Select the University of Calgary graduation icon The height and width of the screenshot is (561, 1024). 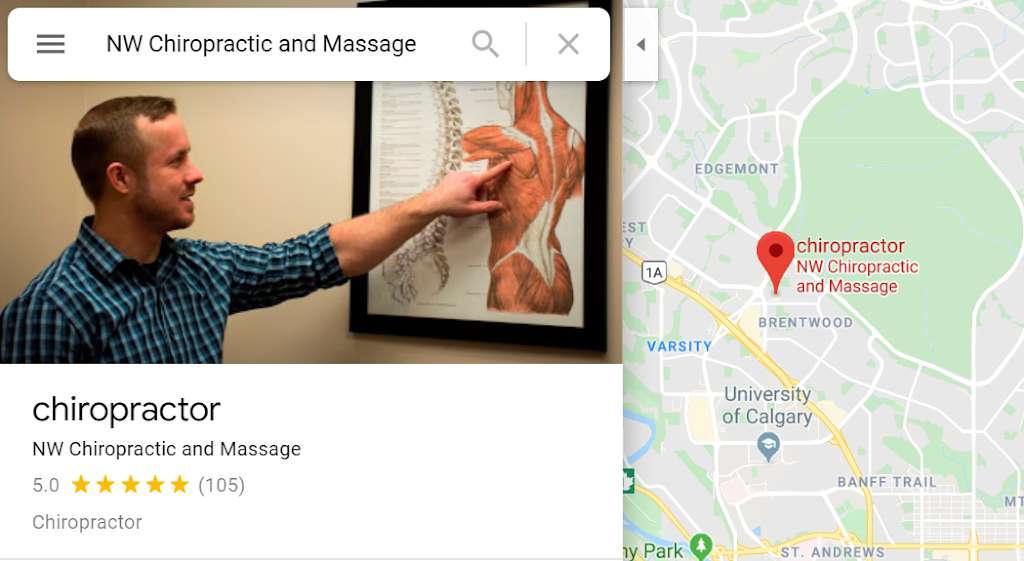[x=769, y=449]
